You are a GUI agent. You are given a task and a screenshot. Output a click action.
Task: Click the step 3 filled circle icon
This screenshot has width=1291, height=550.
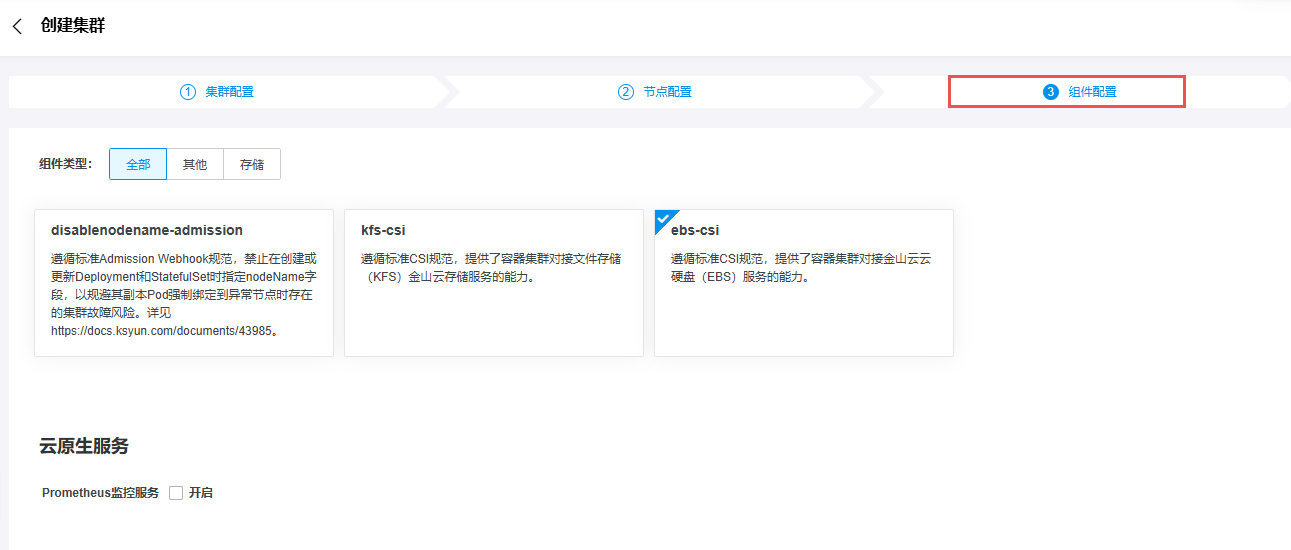click(x=1050, y=92)
